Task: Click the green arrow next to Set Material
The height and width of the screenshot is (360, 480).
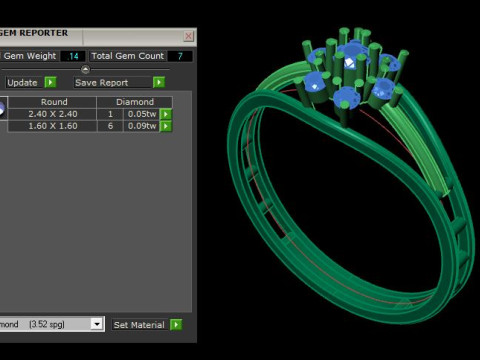Action: pyautogui.click(x=176, y=324)
